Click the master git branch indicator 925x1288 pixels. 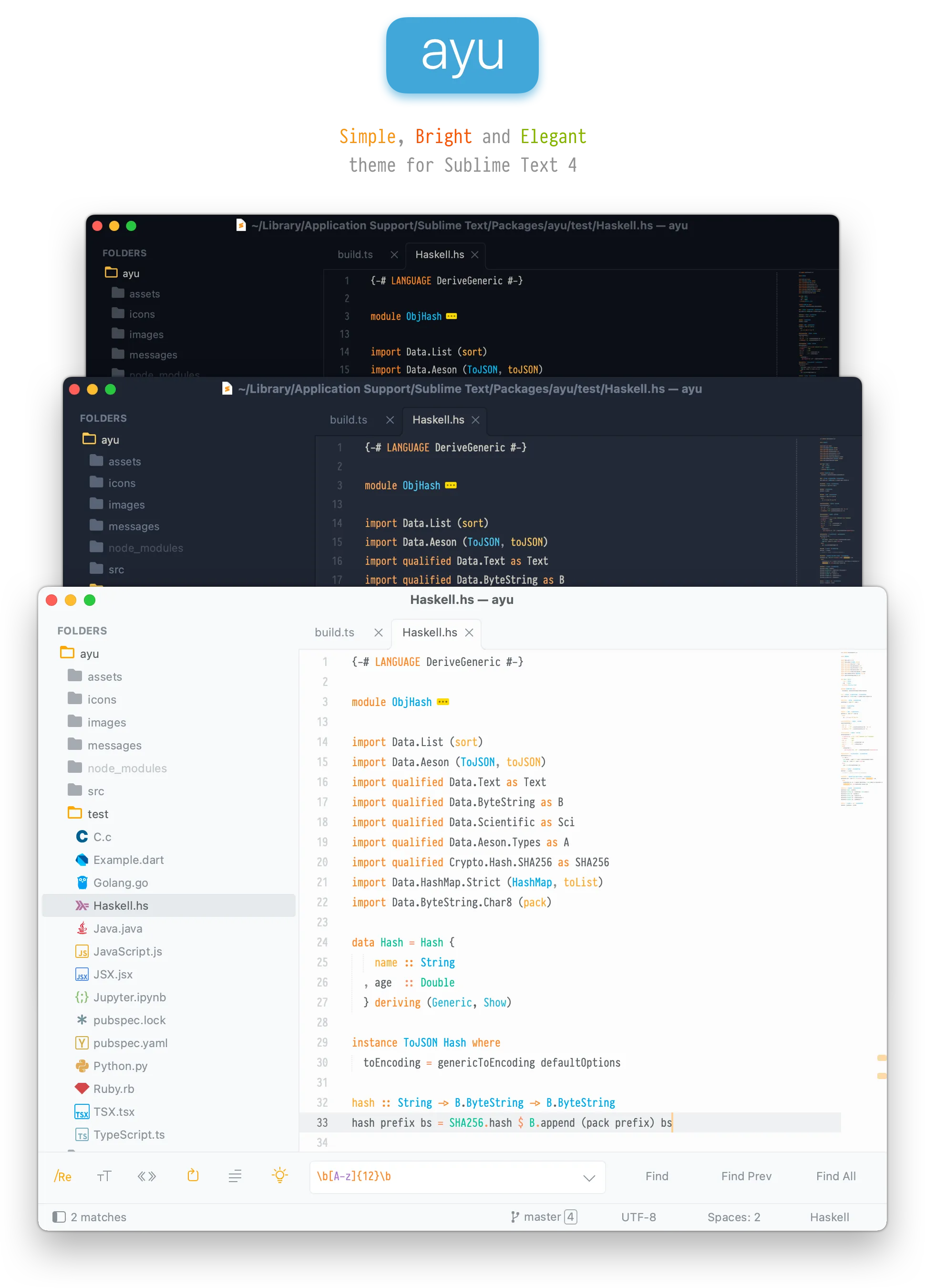[x=544, y=1216]
